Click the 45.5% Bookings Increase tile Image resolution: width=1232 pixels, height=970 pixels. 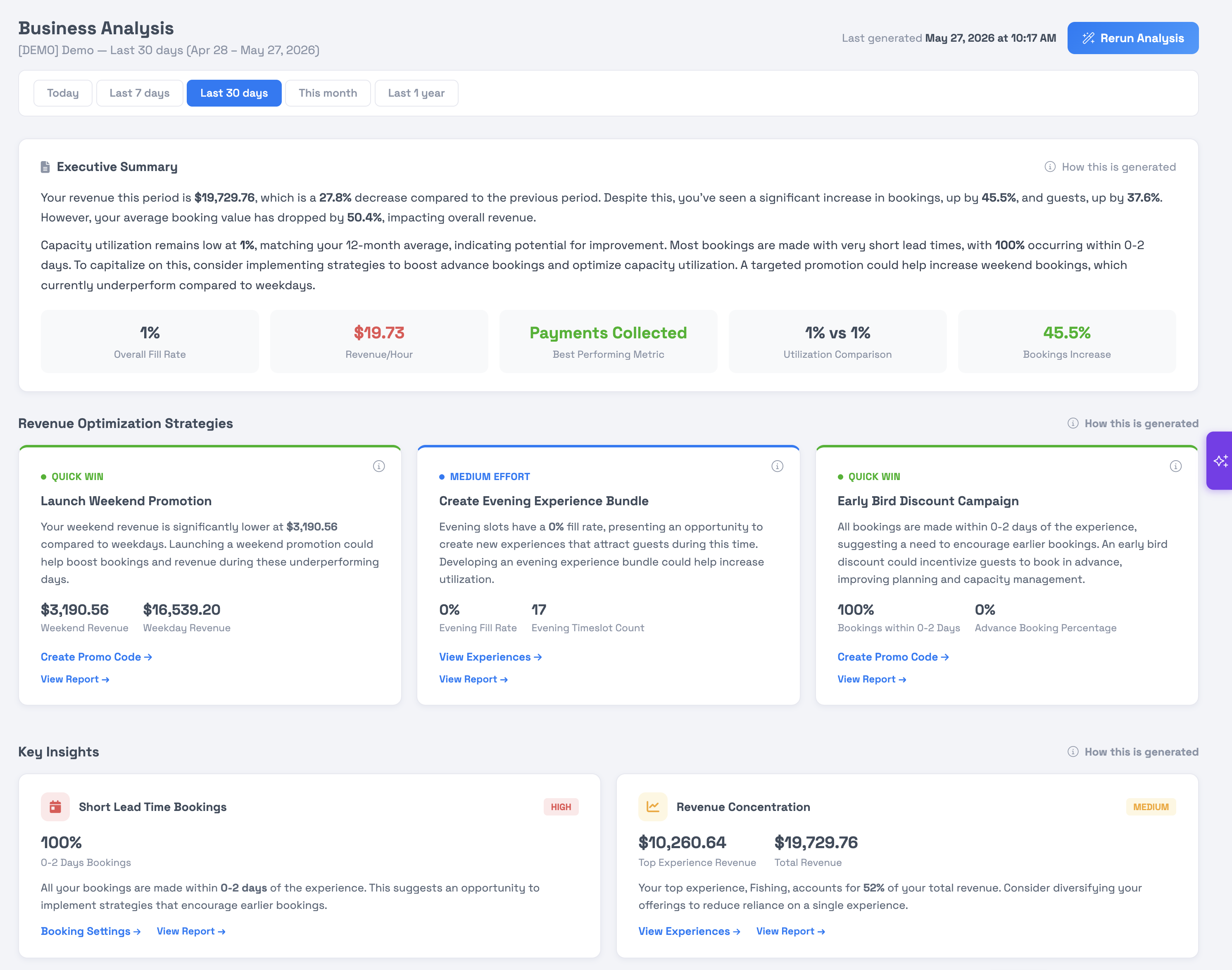click(1067, 341)
